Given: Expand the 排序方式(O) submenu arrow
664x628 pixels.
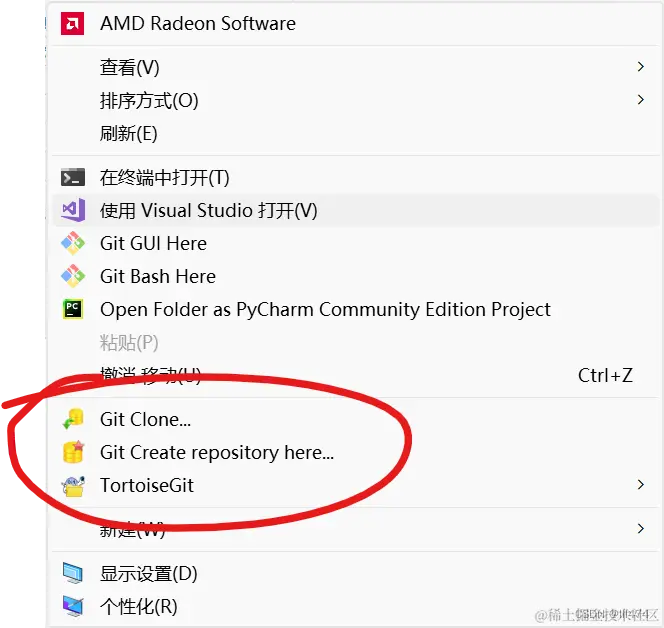Looking at the screenshot, I should [640, 100].
